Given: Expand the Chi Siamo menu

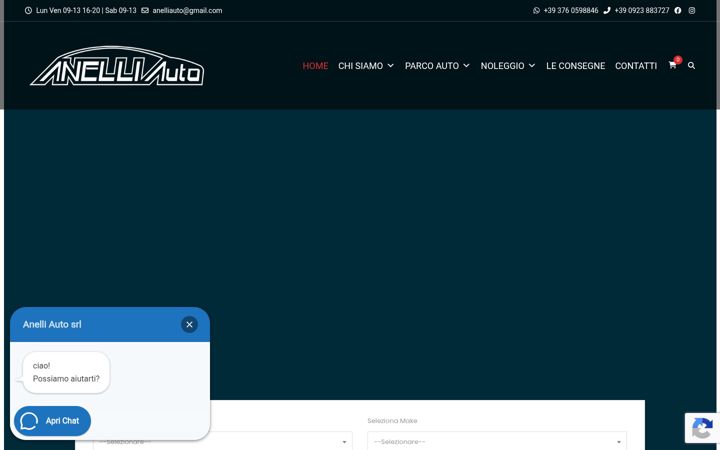Looking at the screenshot, I should [366, 66].
